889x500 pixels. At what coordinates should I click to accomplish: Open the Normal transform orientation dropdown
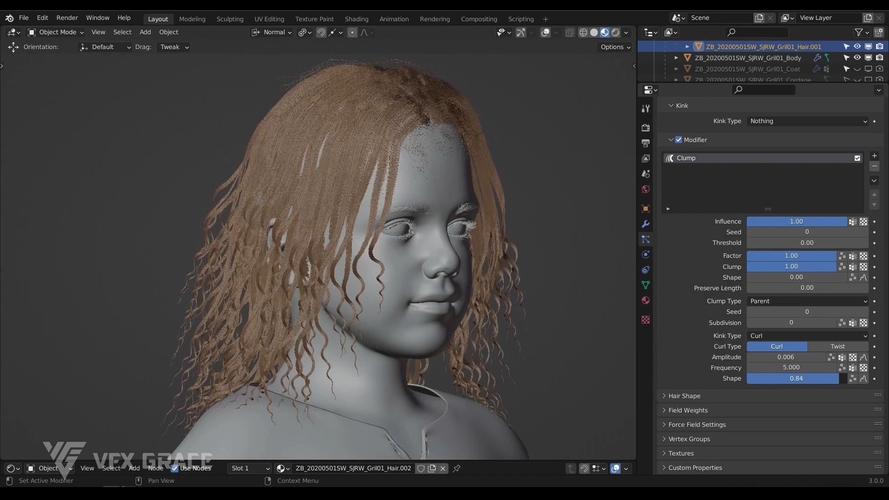click(272, 32)
